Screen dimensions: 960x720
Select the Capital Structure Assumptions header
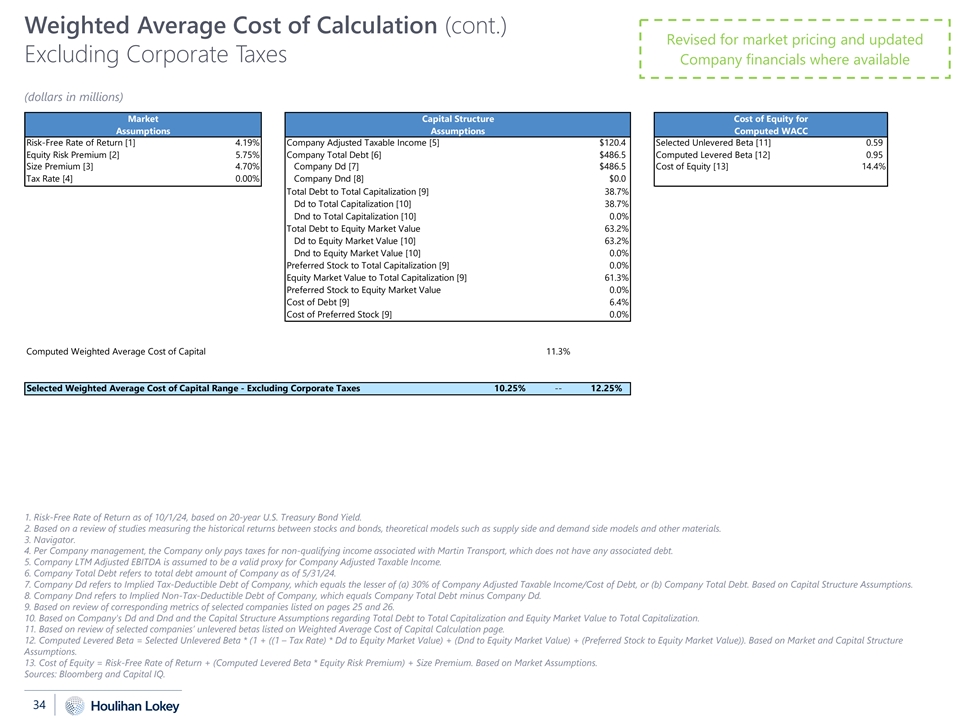pos(458,125)
